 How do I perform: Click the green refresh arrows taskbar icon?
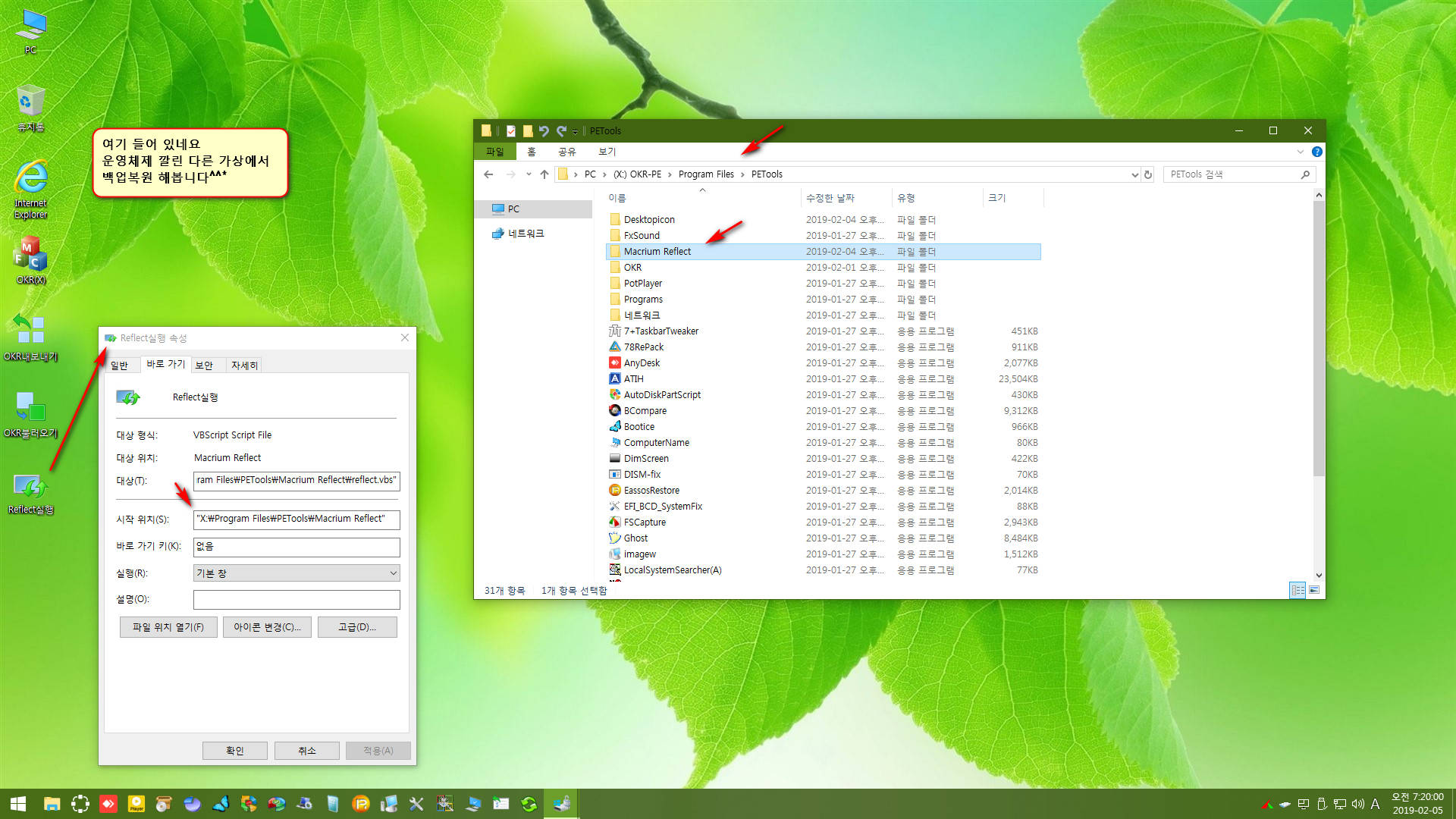(529, 804)
